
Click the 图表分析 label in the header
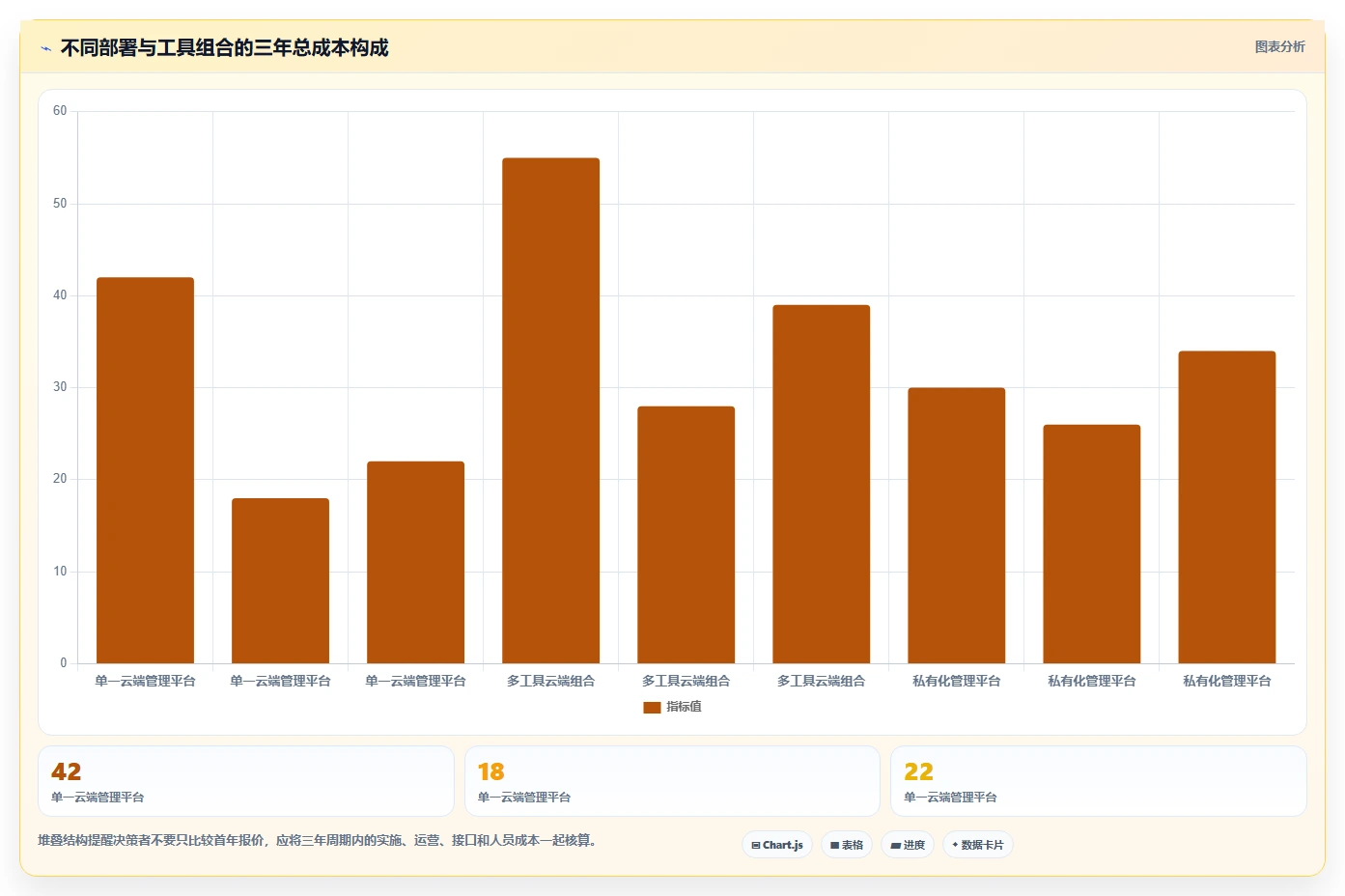pos(1279,46)
